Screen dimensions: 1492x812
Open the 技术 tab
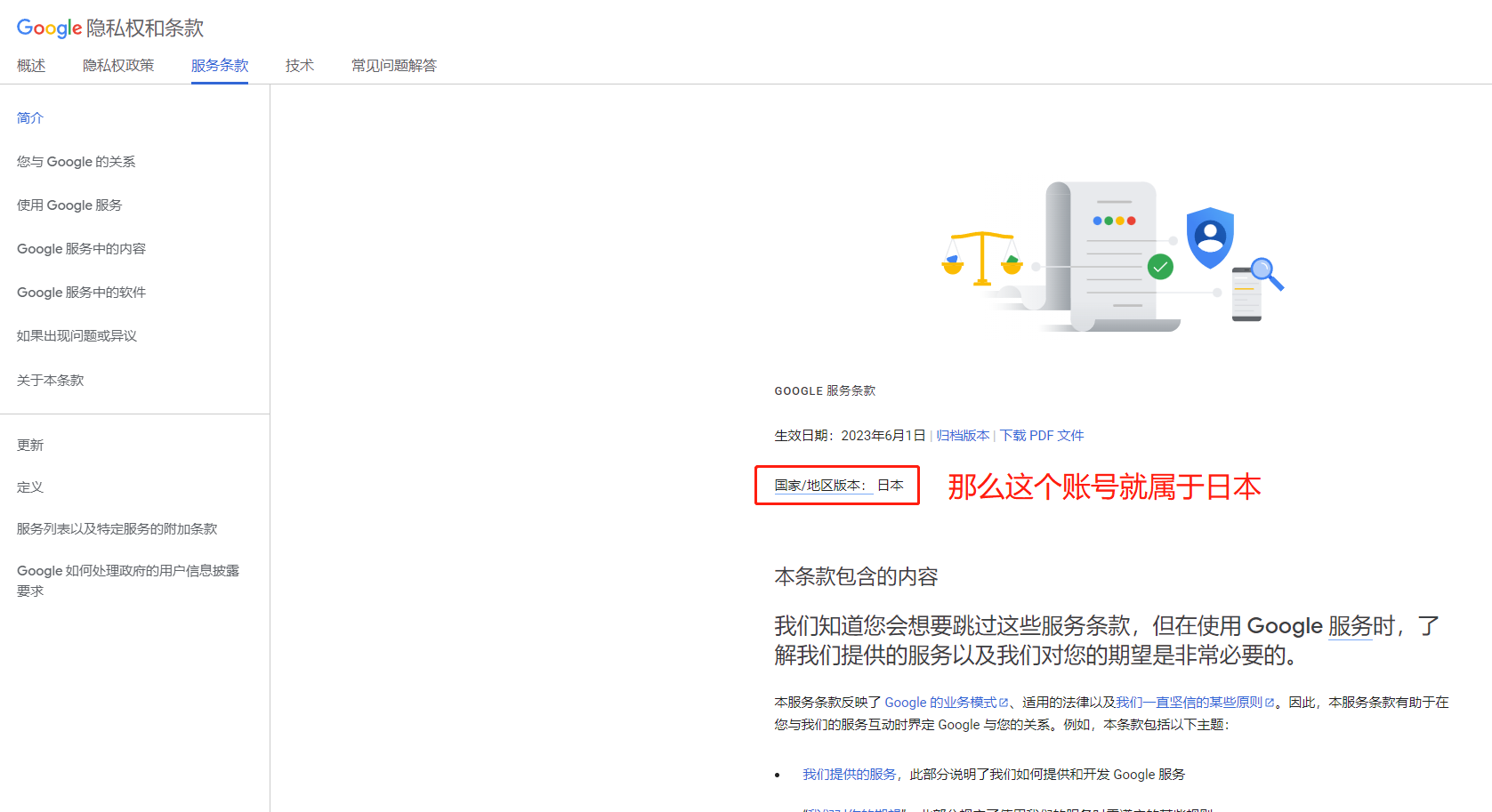(300, 66)
